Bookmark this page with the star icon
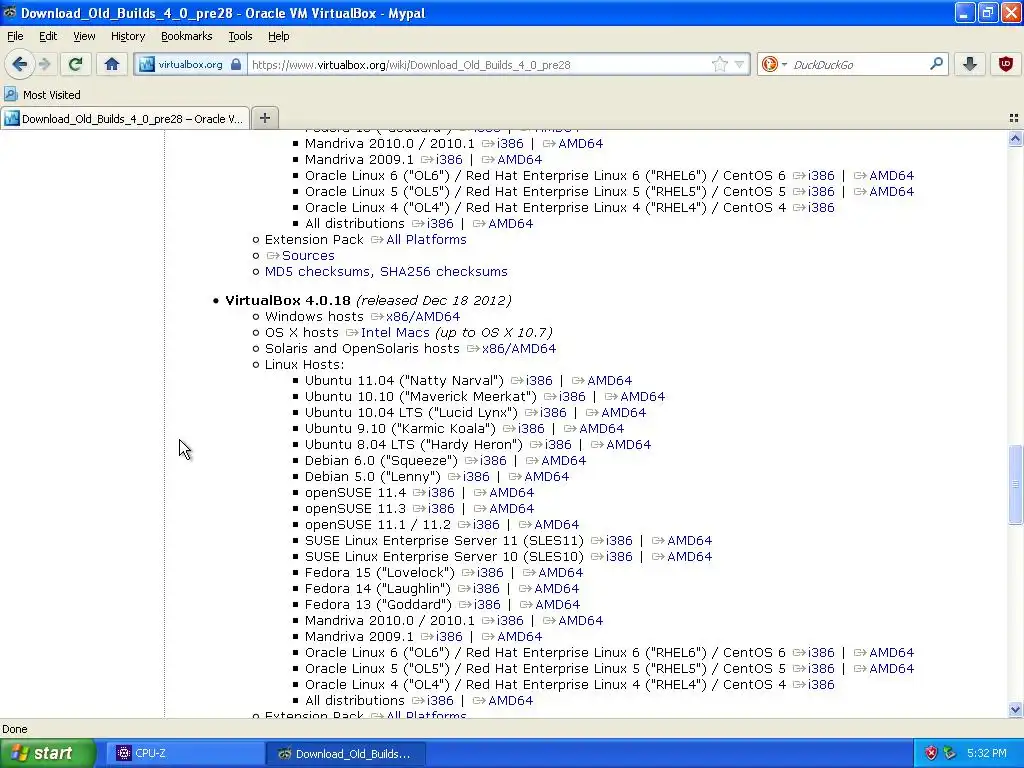This screenshot has height=768, width=1024. coord(720,65)
